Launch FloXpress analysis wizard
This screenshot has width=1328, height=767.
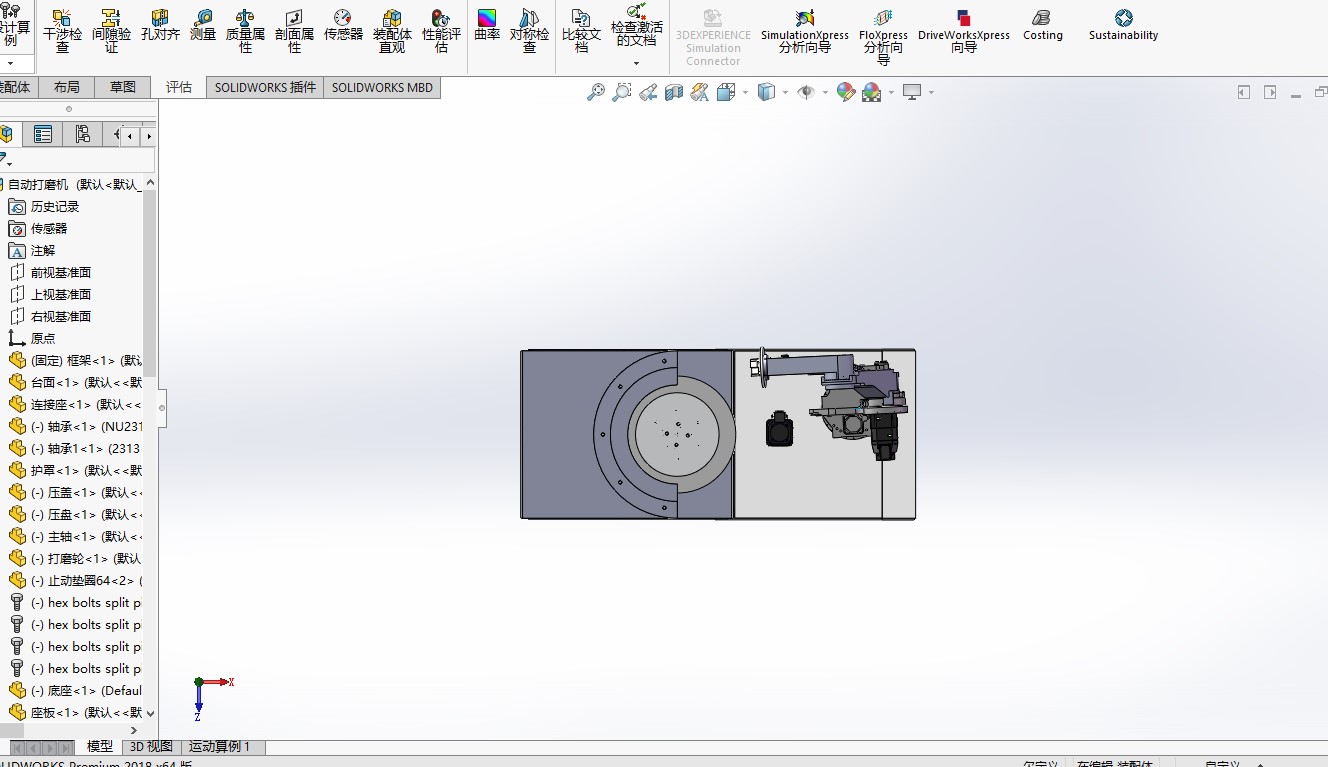tap(883, 37)
